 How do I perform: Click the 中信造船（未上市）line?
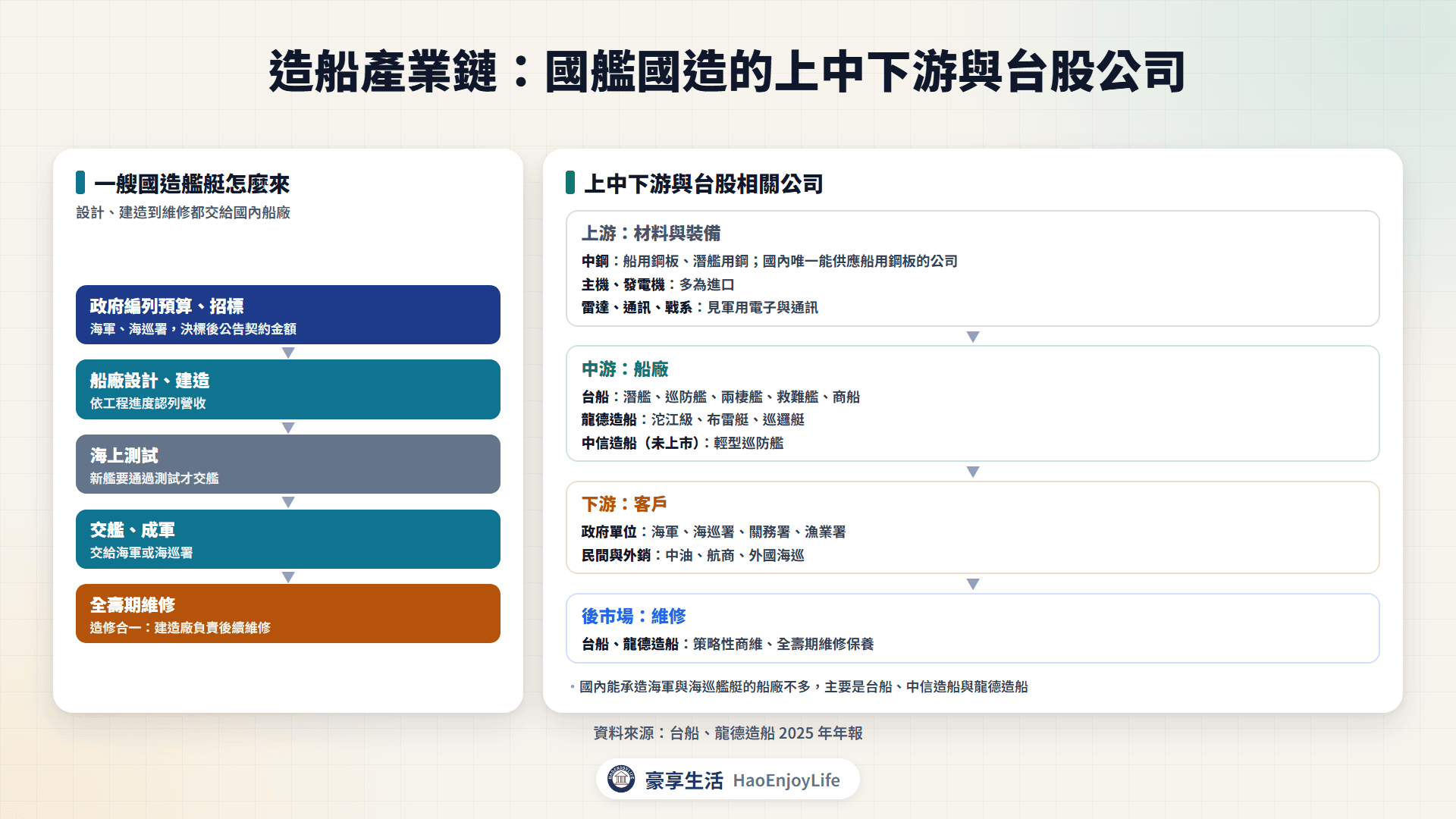pos(682,444)
